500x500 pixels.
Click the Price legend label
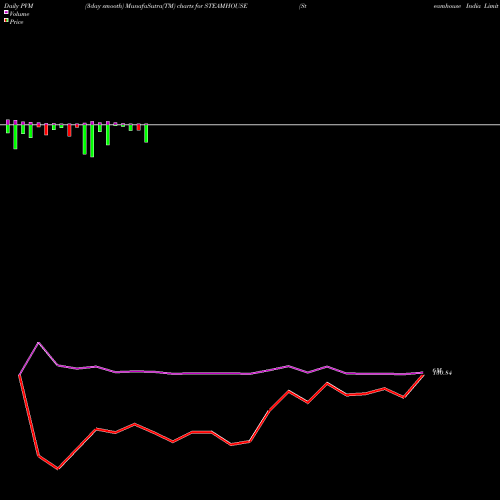pyautogui.click(x=16, y=22)
